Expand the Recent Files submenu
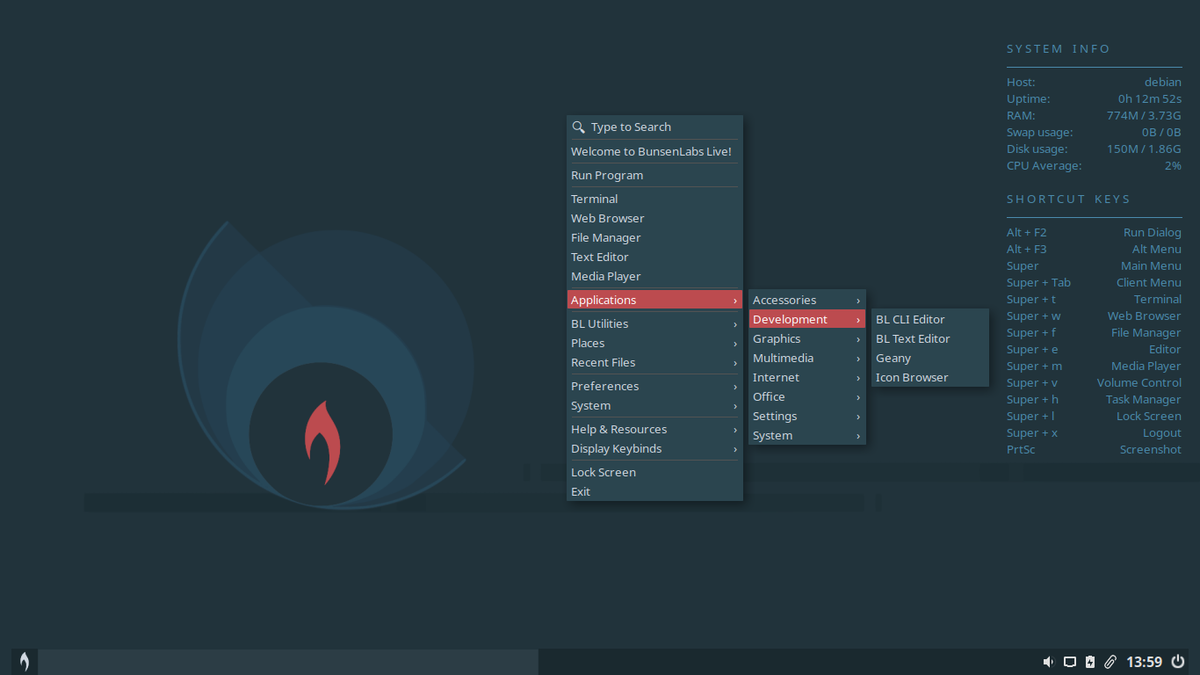This screenshot has width=1200, height=675. [654, 363]
